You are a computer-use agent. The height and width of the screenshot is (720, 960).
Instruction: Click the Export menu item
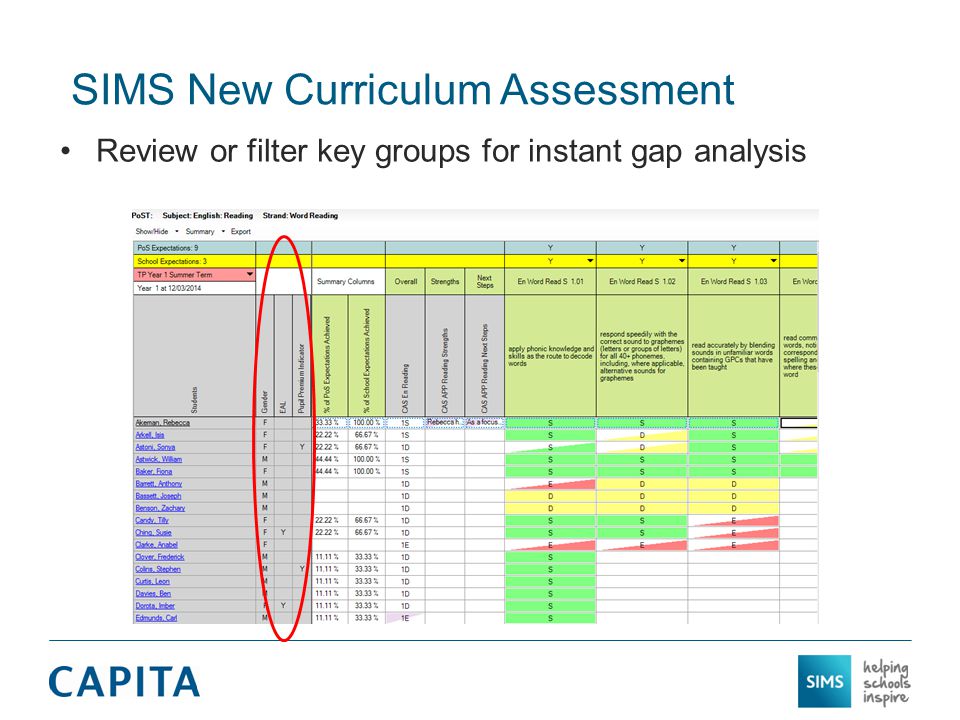pyautogui.click(x=241, y=231)
